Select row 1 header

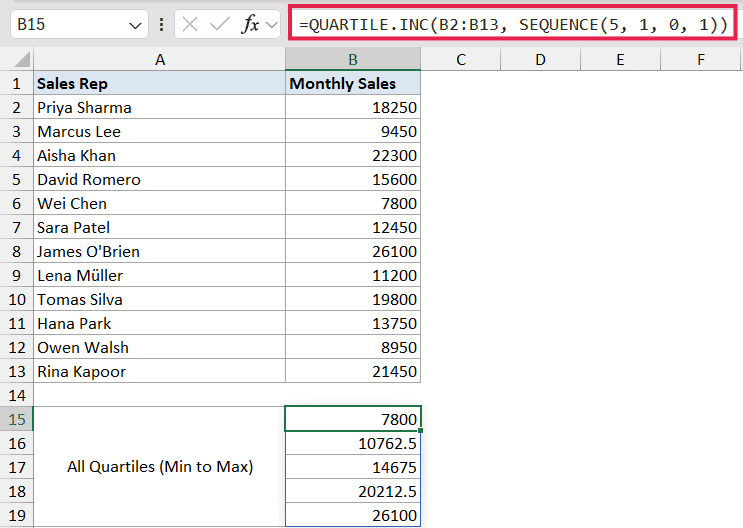(17, 83)
